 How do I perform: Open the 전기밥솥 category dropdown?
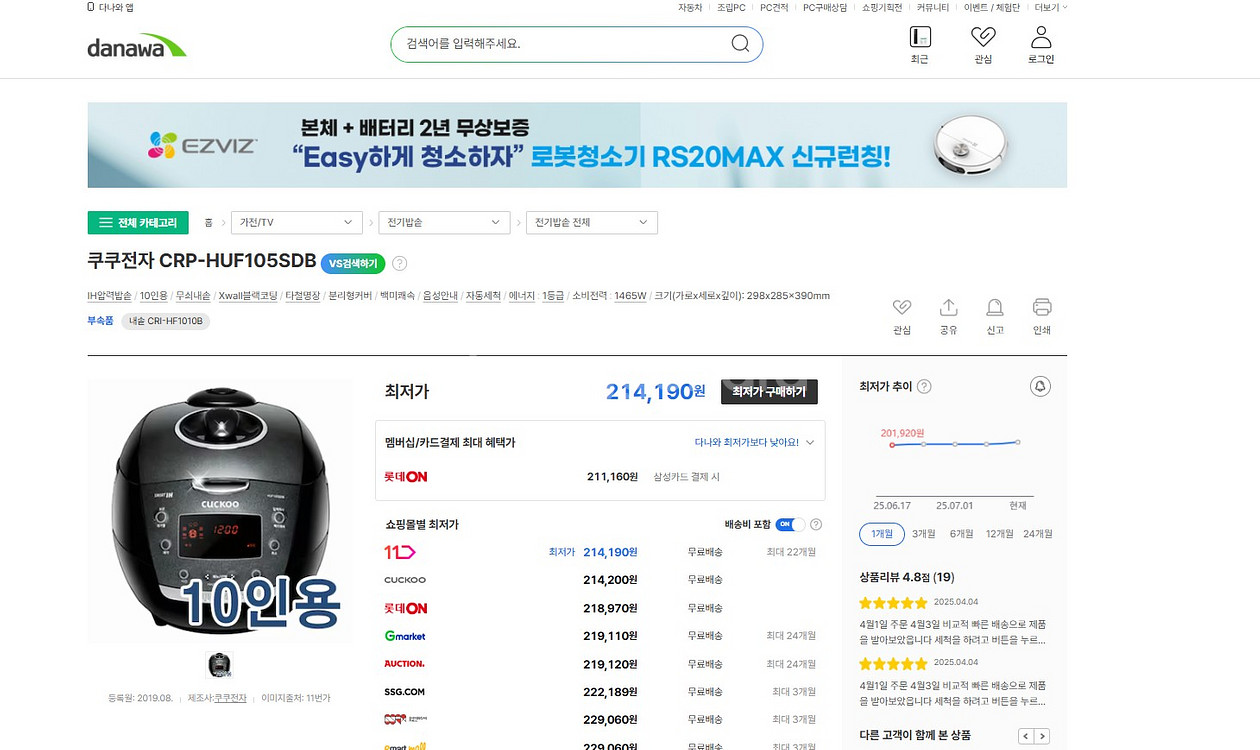tap(444, 222)
